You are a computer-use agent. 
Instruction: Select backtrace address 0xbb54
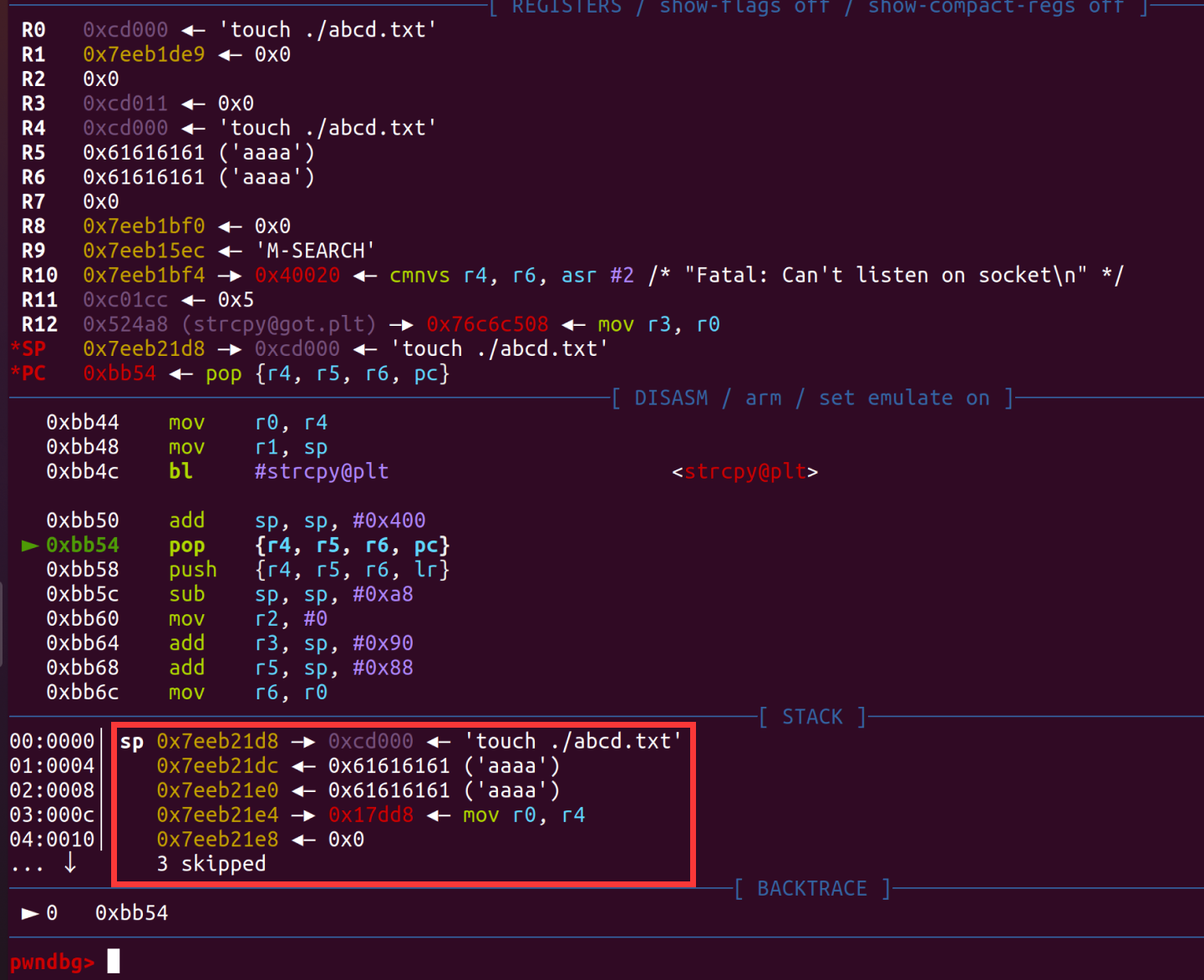(132, 913)
